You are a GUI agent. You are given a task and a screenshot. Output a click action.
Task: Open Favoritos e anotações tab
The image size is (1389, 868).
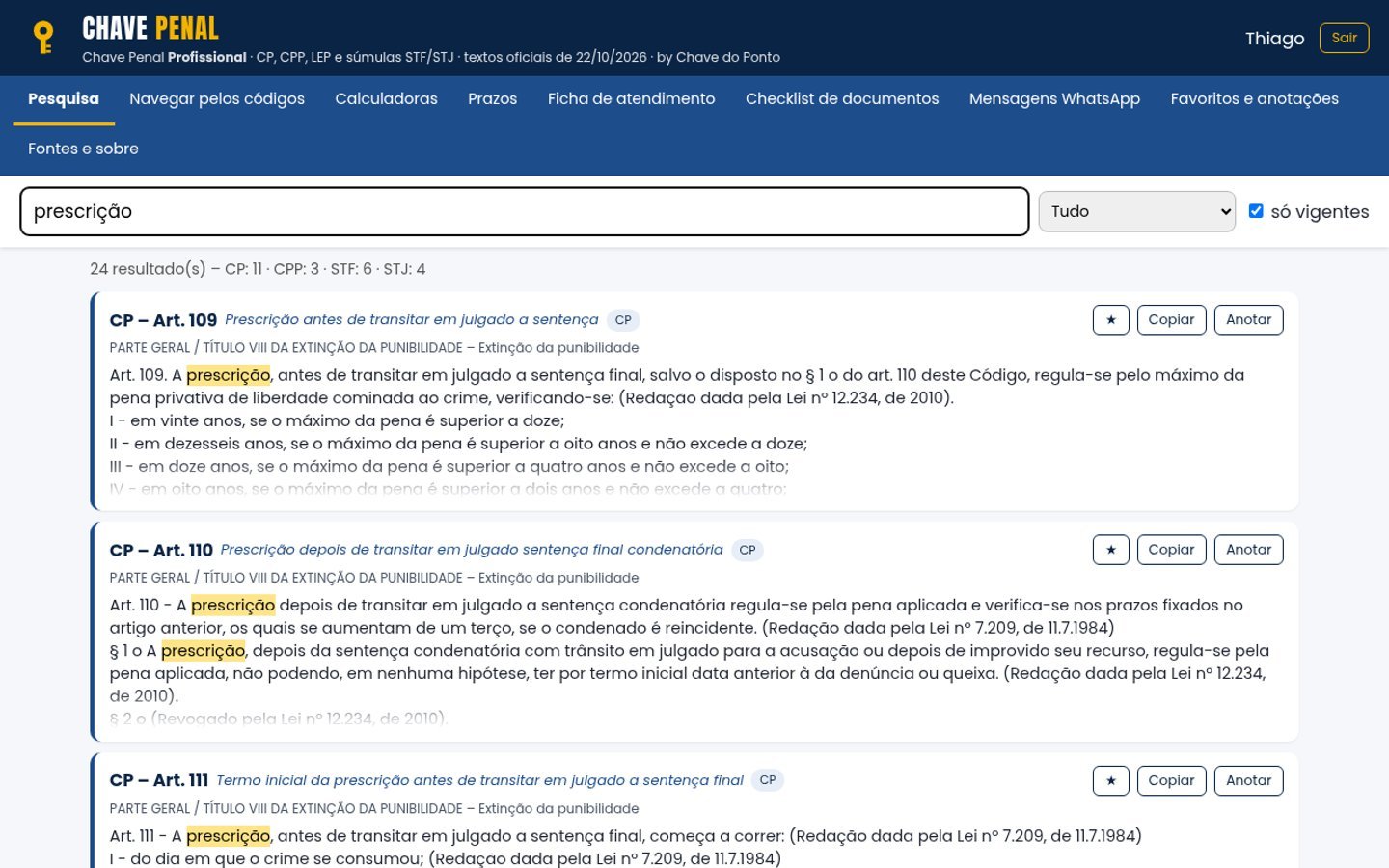(x=1254, y=99)
